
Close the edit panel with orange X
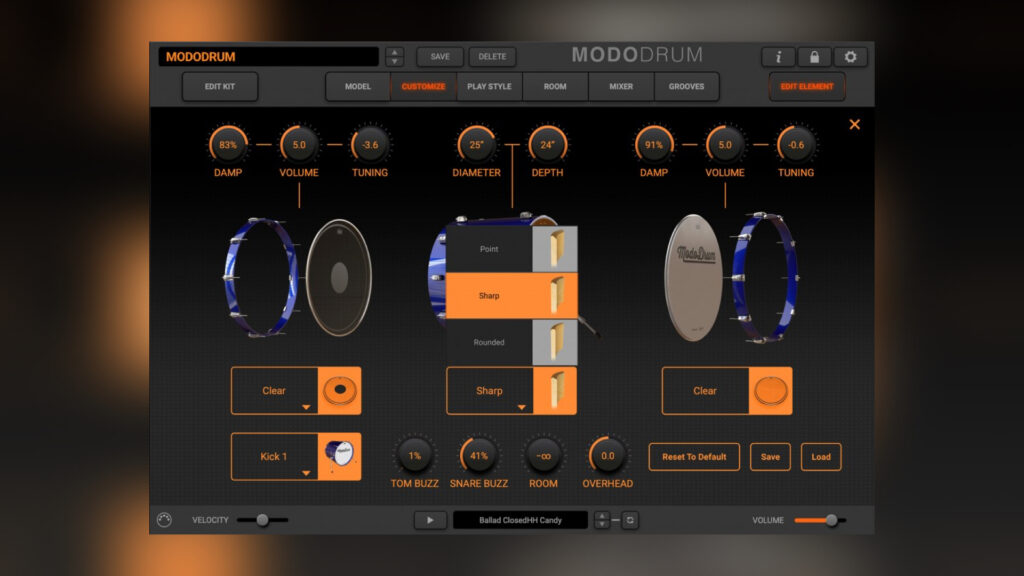click(x=854, y=125)
